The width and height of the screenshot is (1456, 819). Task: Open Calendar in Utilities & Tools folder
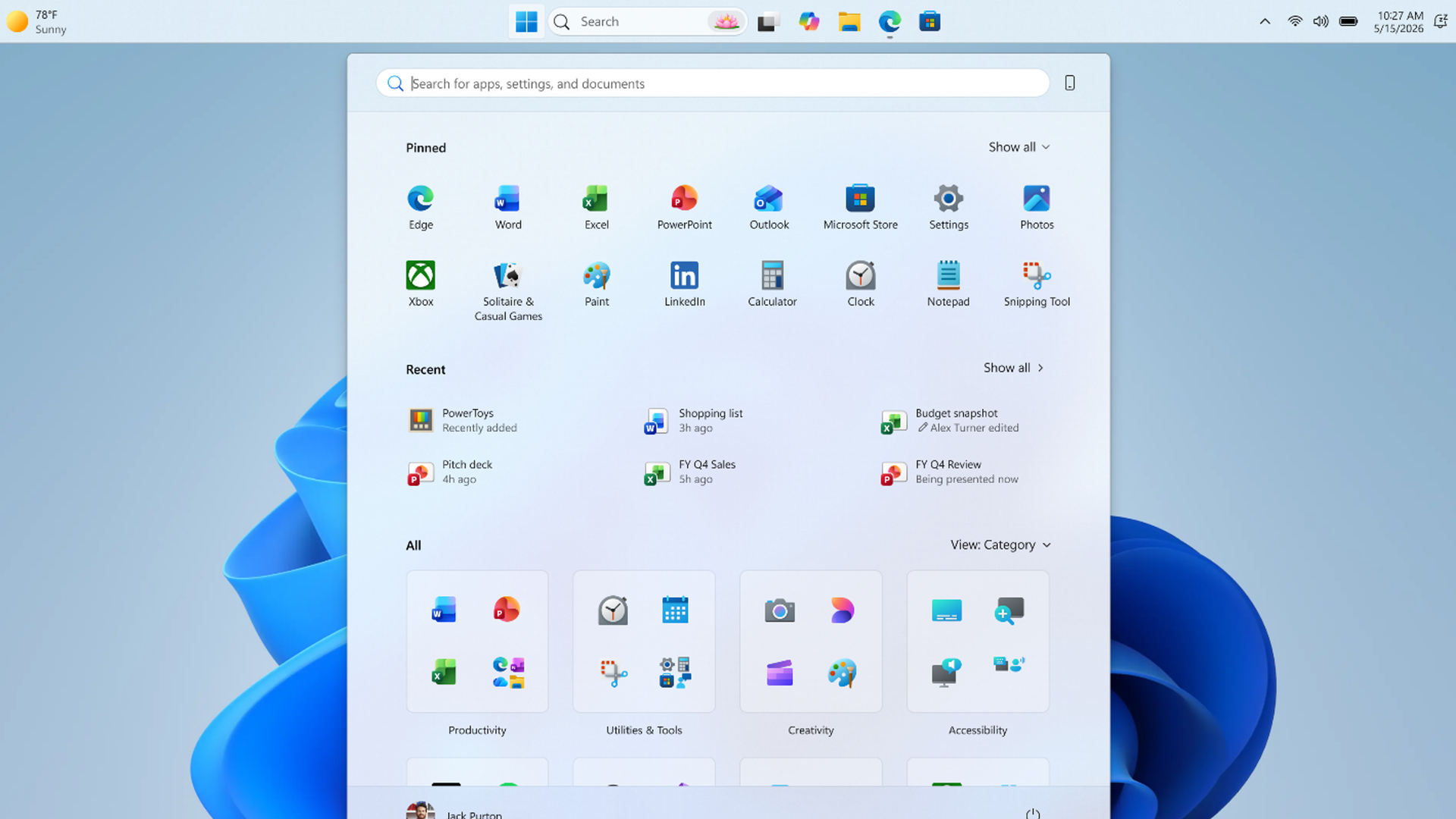(675, 610)
